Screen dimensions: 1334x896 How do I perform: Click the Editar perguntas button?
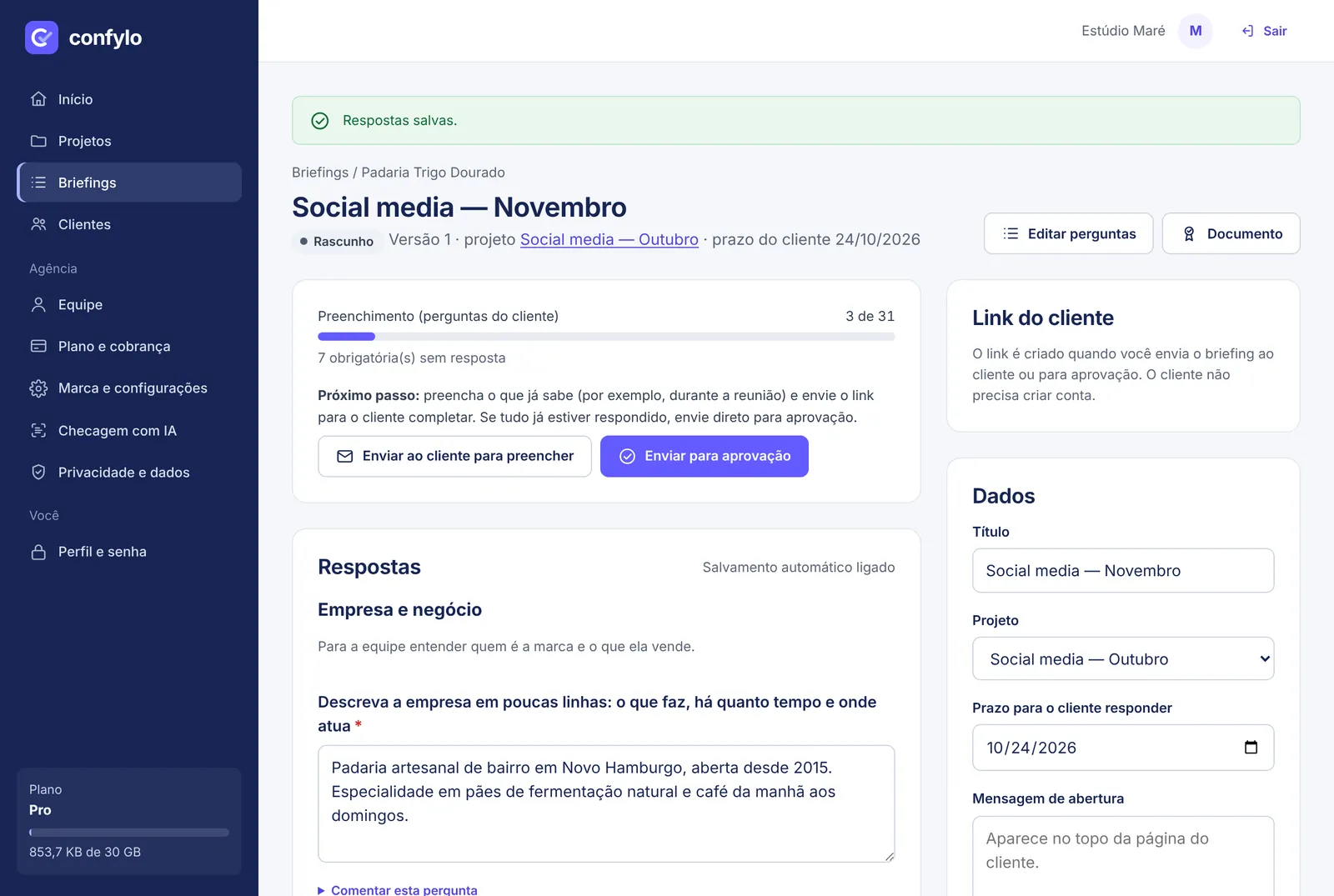tap(1068, 233)
